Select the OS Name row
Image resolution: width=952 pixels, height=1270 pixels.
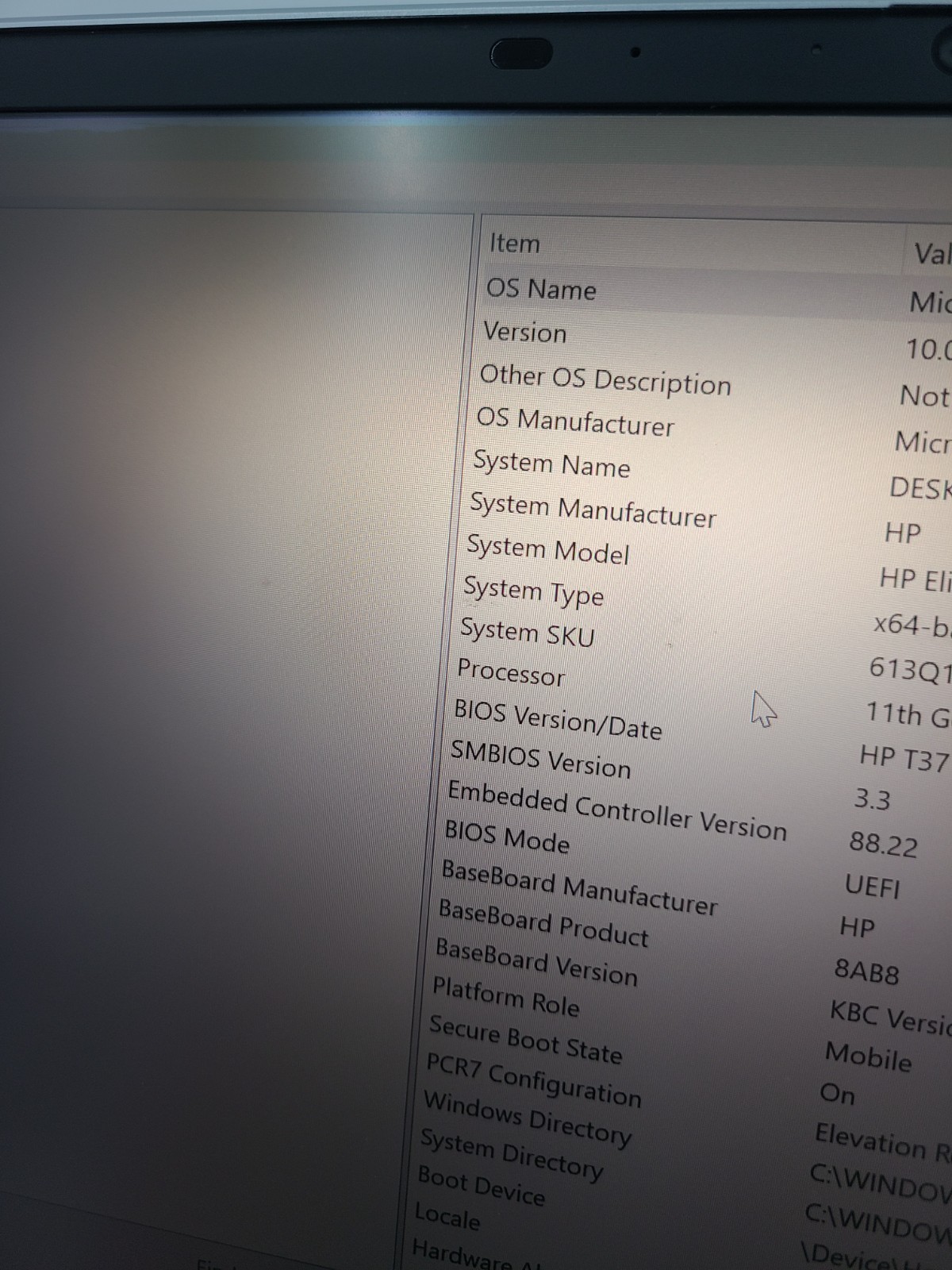[x=541, y=289]
